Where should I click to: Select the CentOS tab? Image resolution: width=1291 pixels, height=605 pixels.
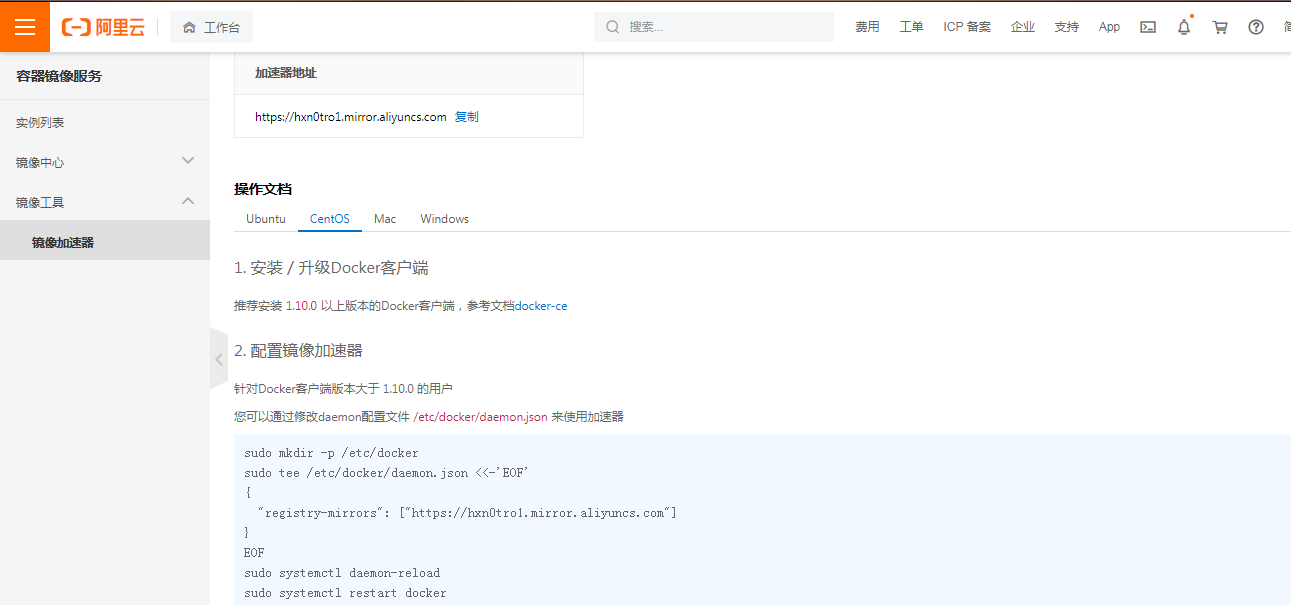tap(330, 219)
